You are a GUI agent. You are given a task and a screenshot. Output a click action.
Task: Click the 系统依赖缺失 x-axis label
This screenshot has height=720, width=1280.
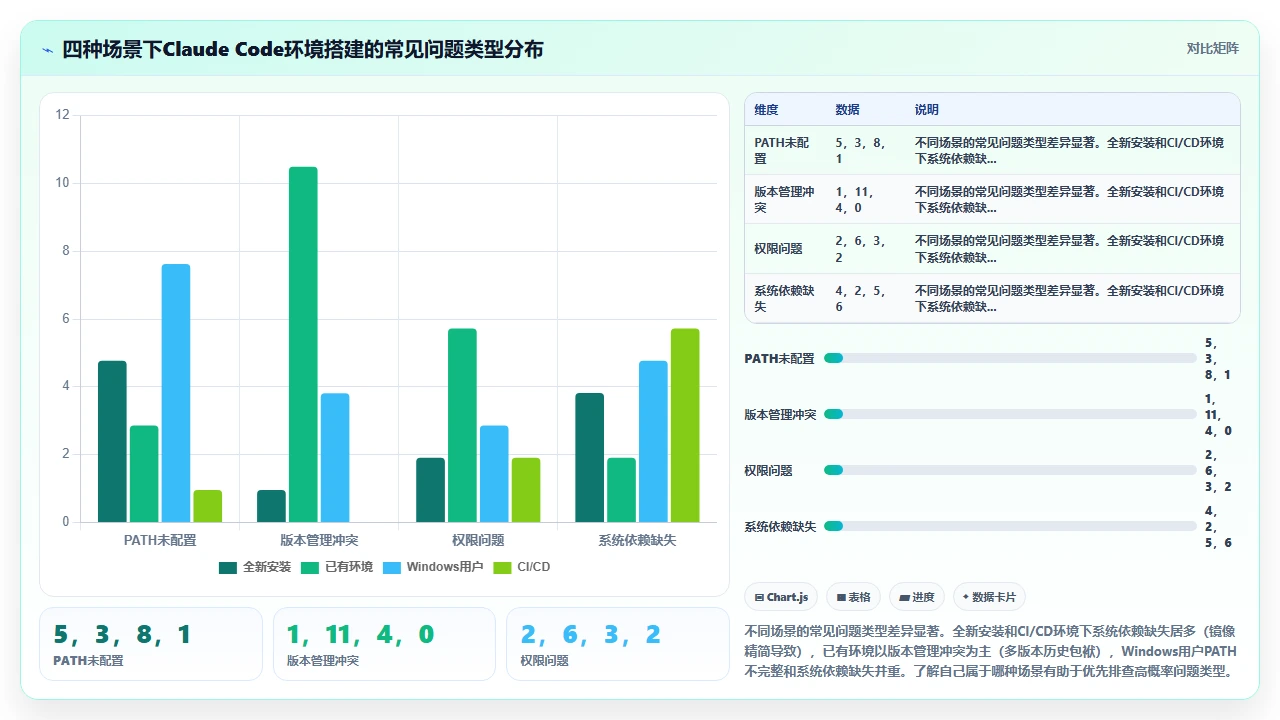pyautogui.click(x=637, y=540)
